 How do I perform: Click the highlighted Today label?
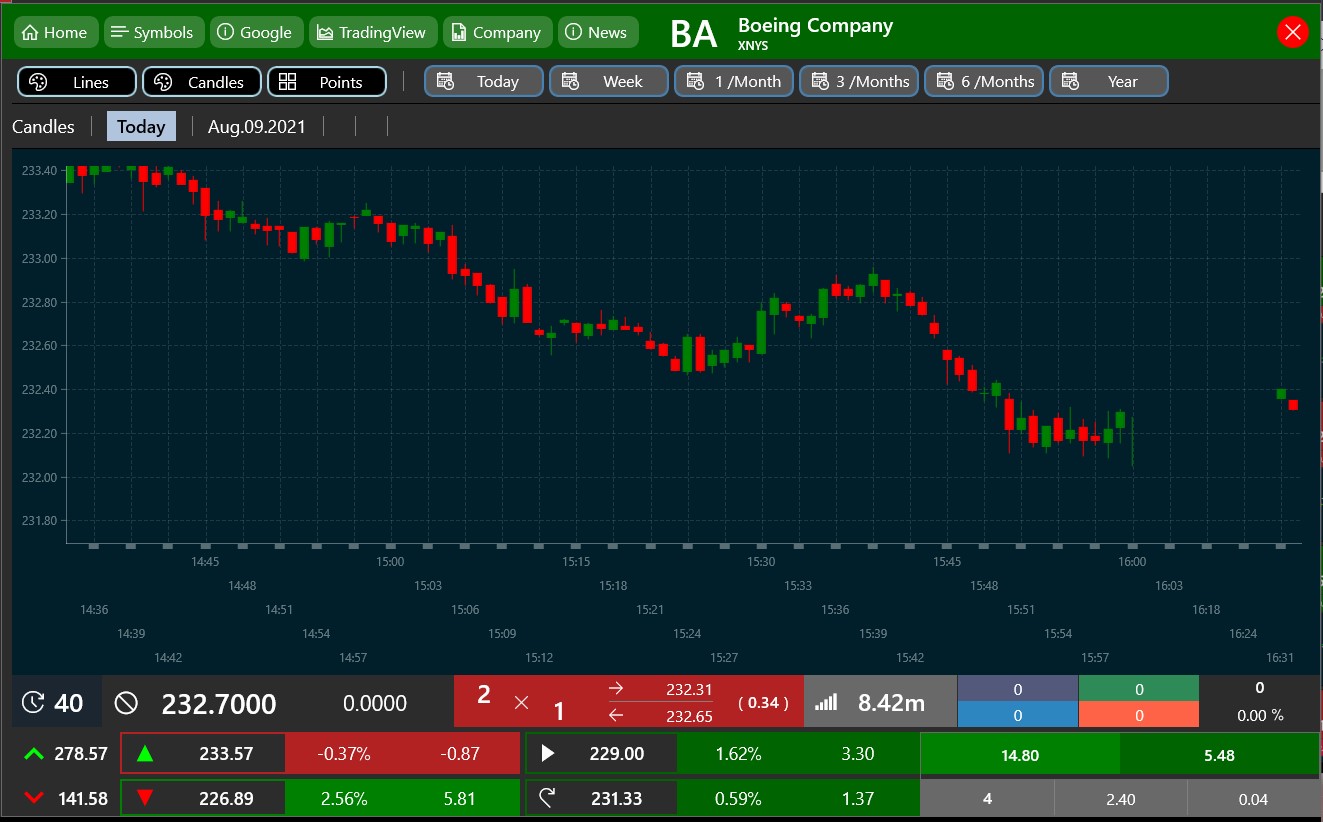click(141, 127)
